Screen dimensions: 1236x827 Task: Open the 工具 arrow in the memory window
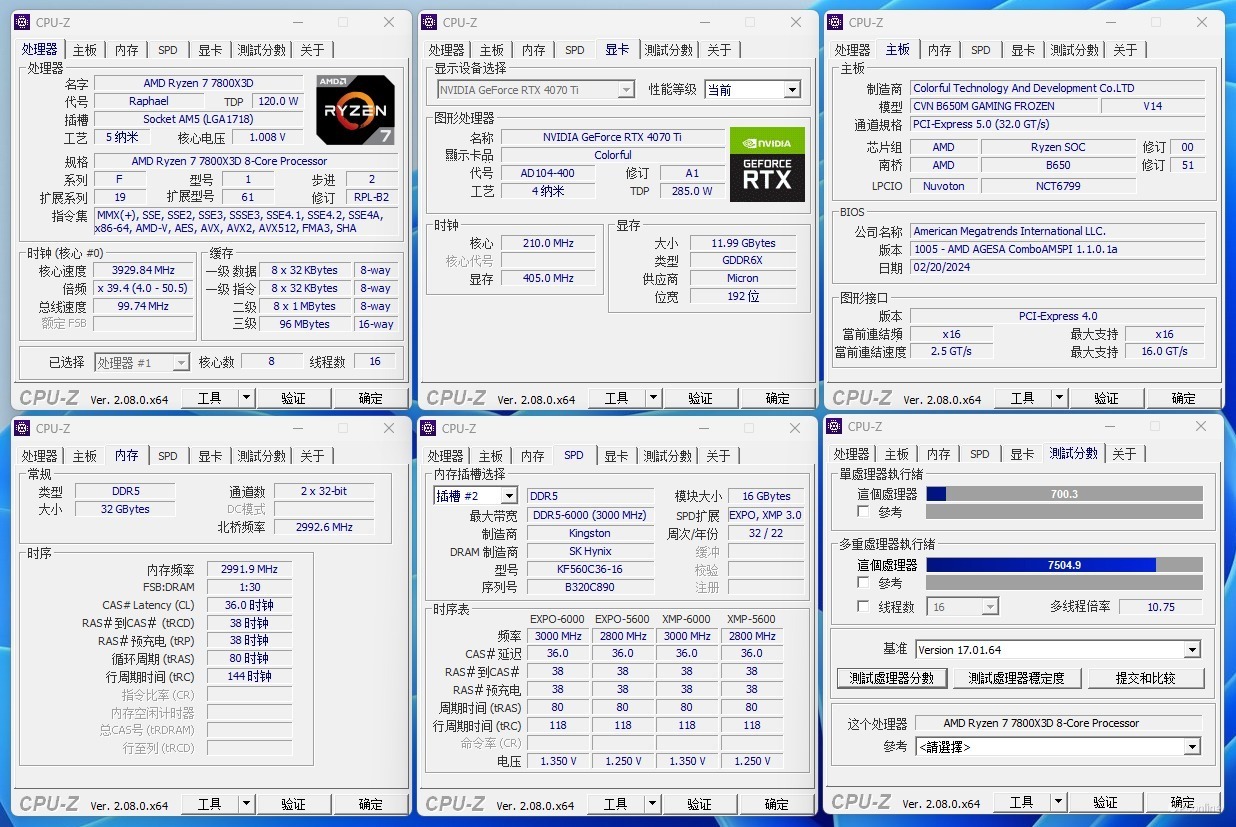point(246,803)
